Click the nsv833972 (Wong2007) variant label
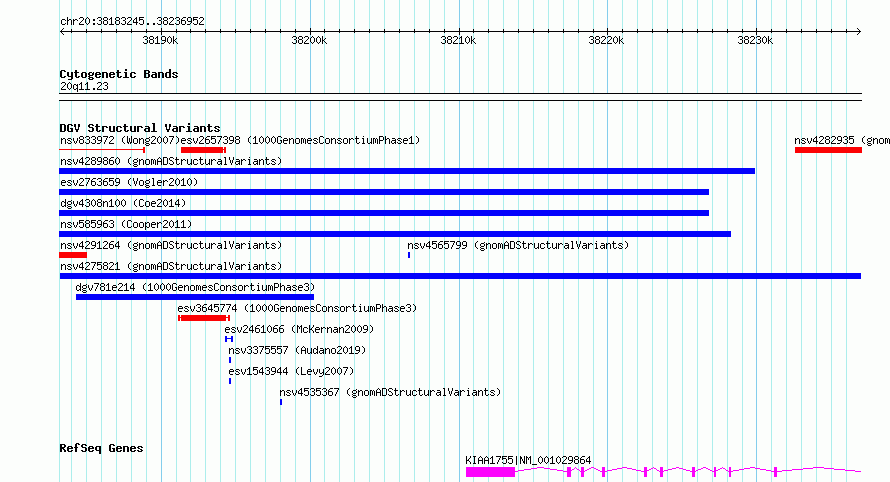Image resolution: width=890 pixels, height=482 pixels. tap(120, 140)
